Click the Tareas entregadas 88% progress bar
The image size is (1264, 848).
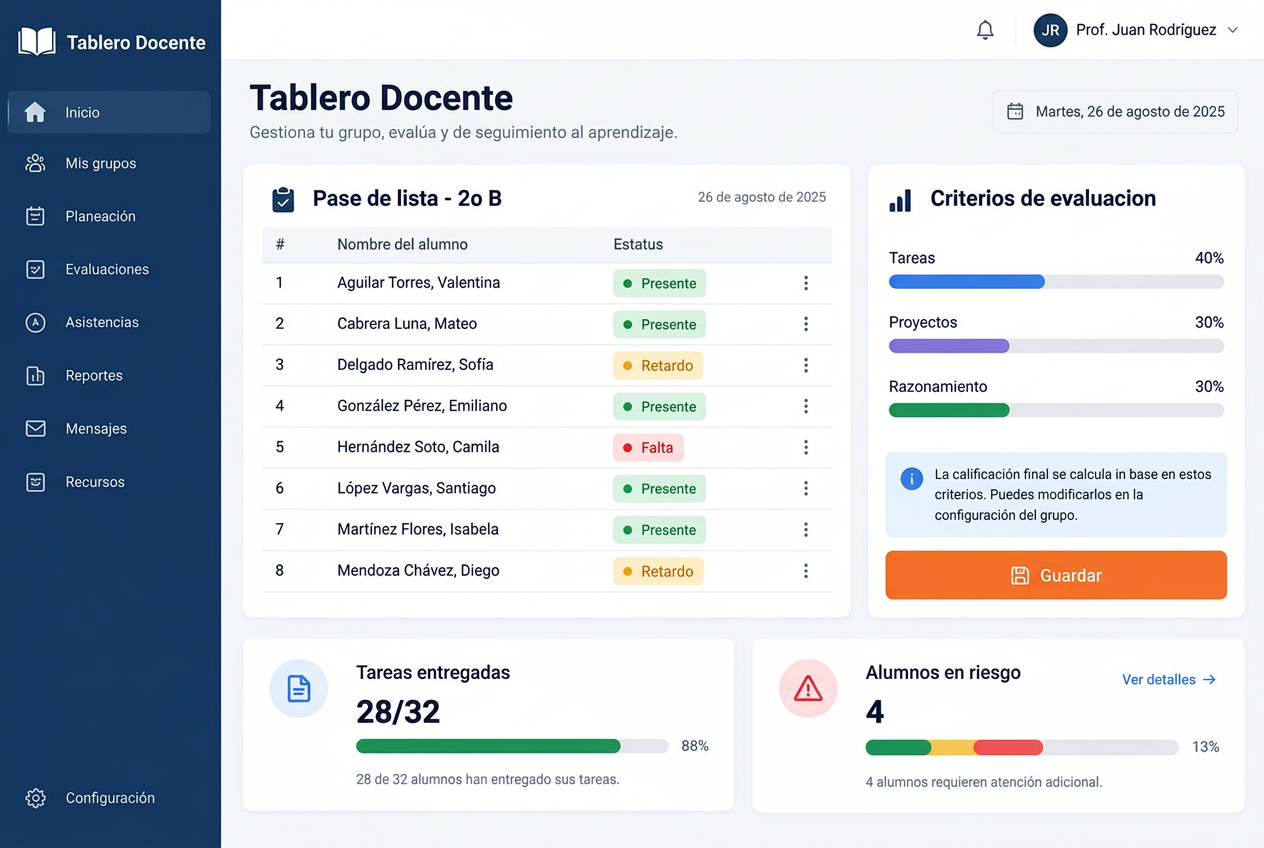coord(512,746)
